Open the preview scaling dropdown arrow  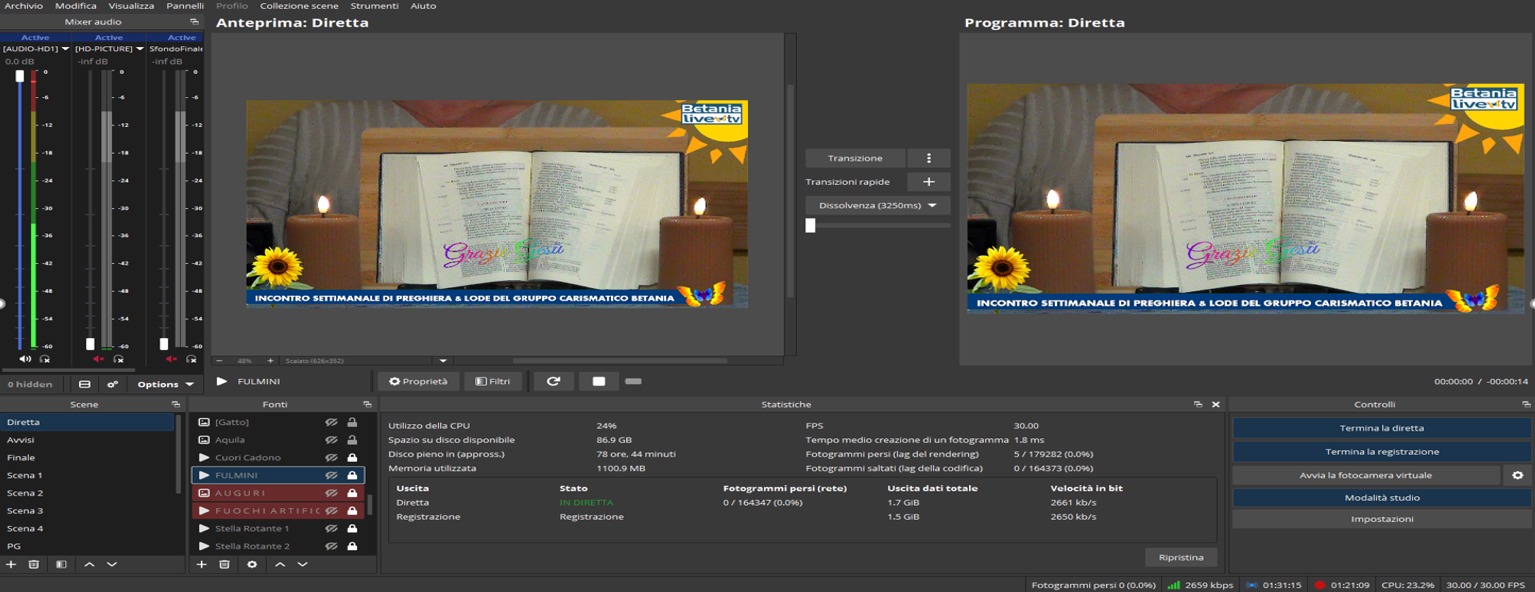443,360
